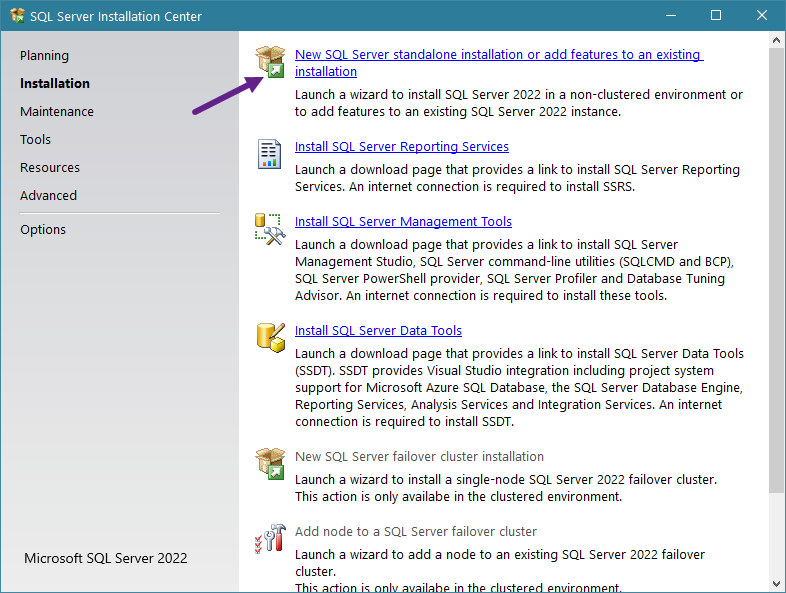Screen dimensions: 786x593
Task: Click Add node to a SQL Server failover cluster
Action: pos(416,532)
